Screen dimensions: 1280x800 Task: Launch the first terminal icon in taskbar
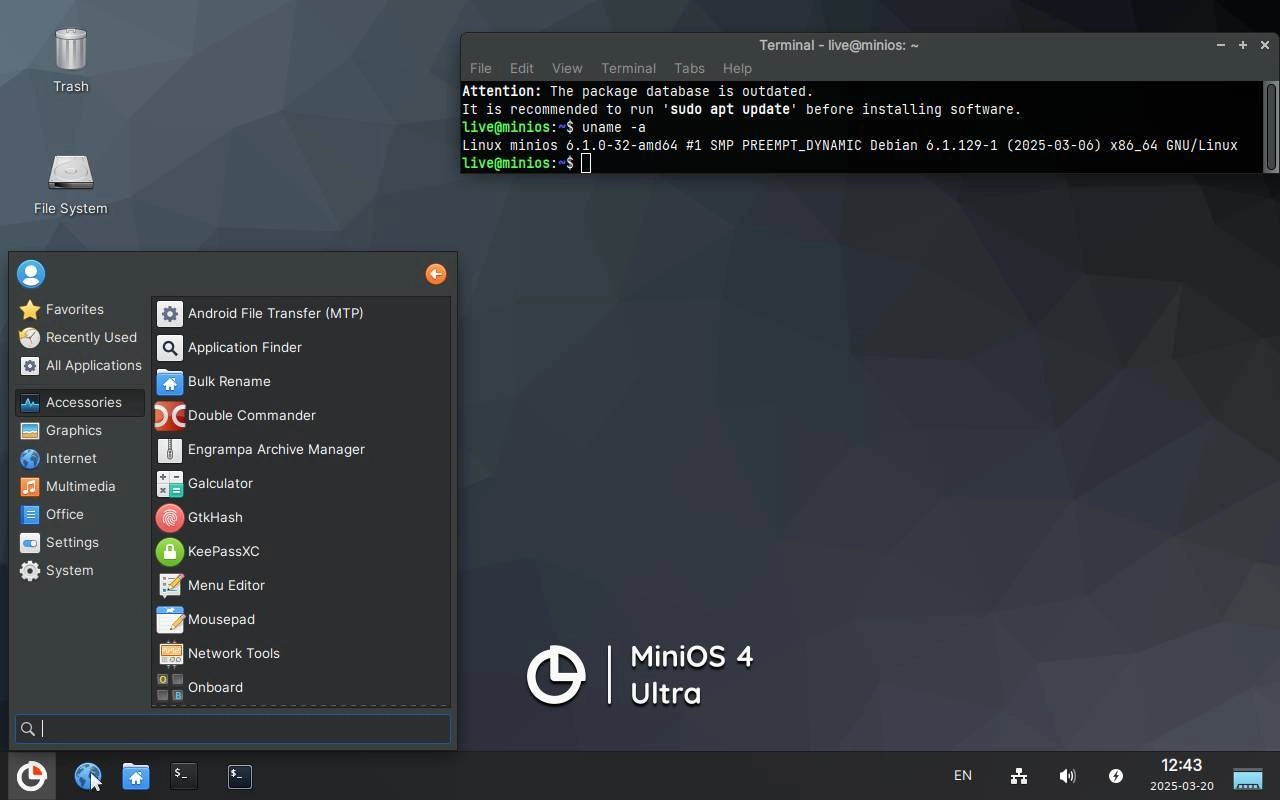click(x=184, y=776)
